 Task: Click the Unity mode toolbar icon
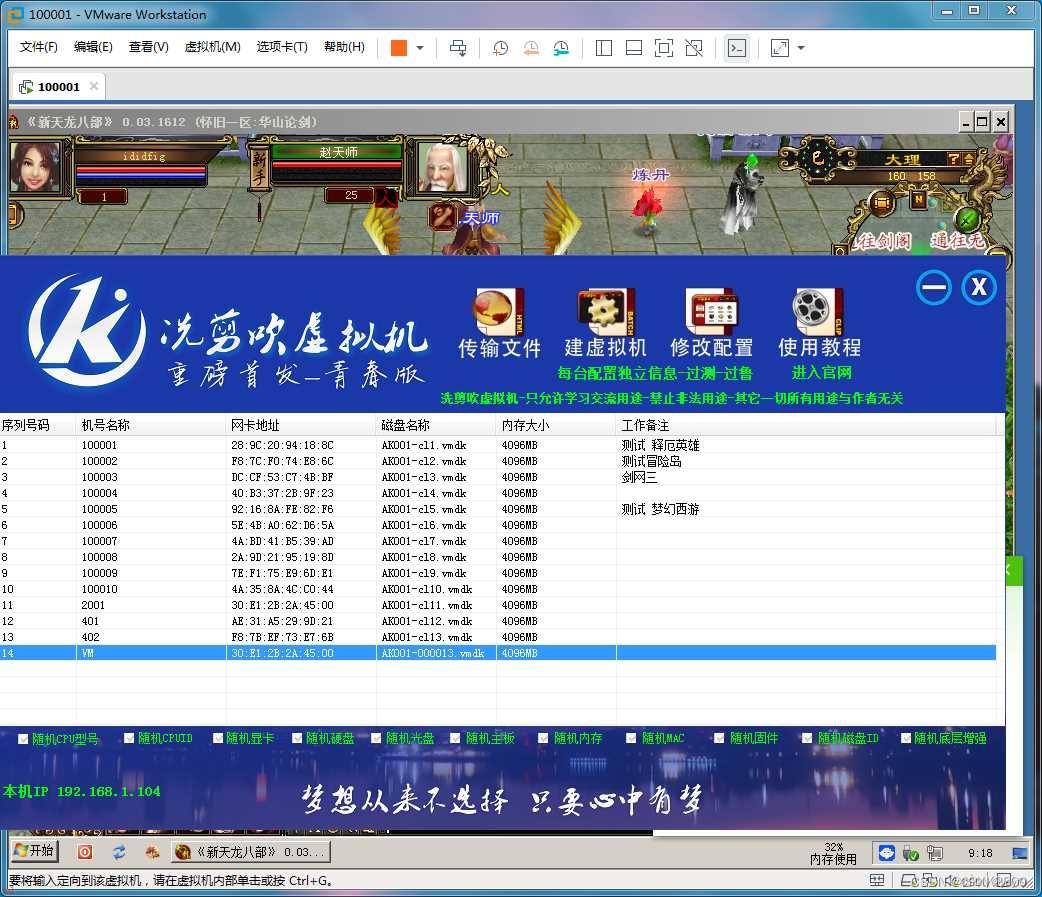click(694, 48)
